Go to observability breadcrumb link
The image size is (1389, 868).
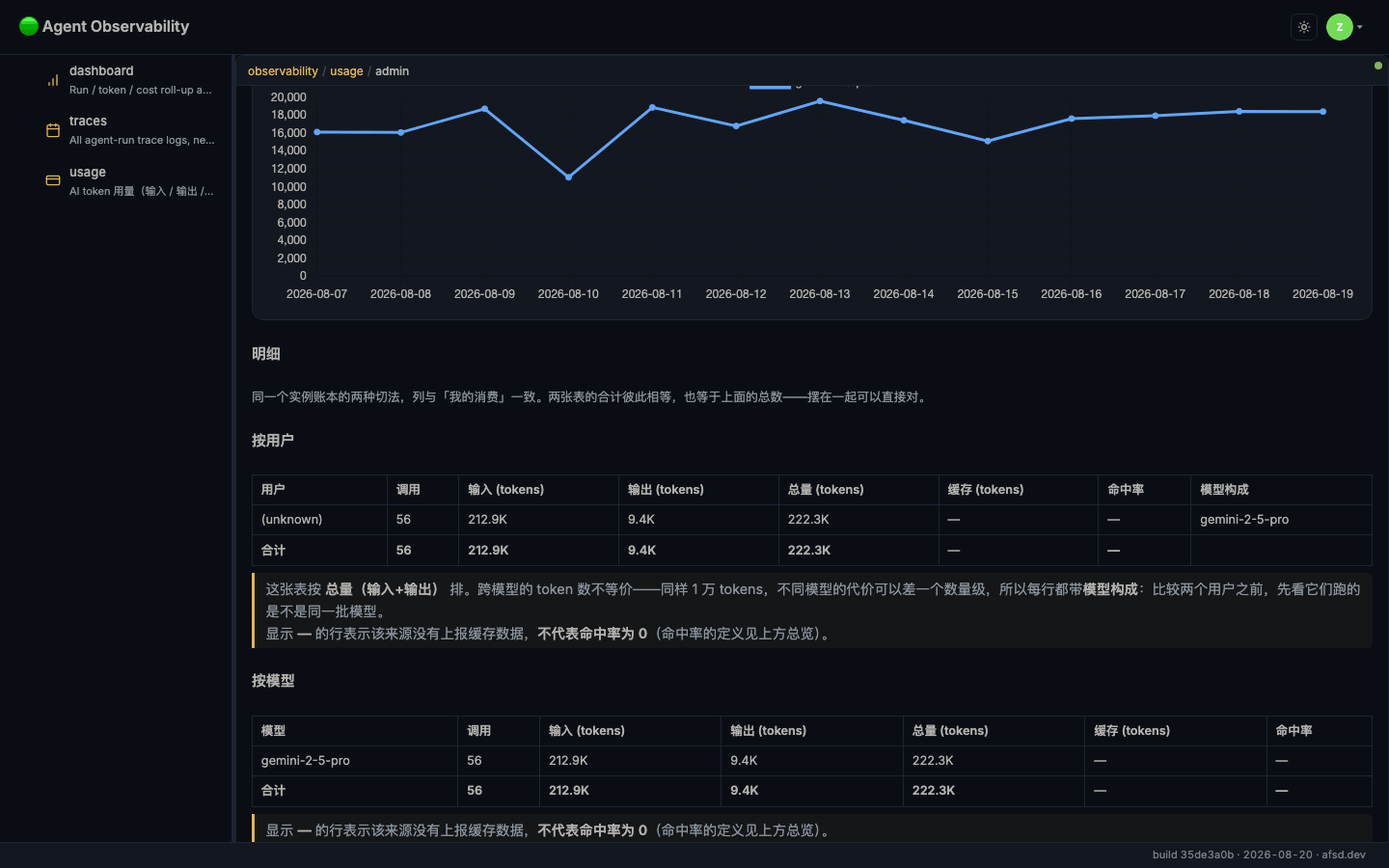pyautogui.click(x=283, y=71)
